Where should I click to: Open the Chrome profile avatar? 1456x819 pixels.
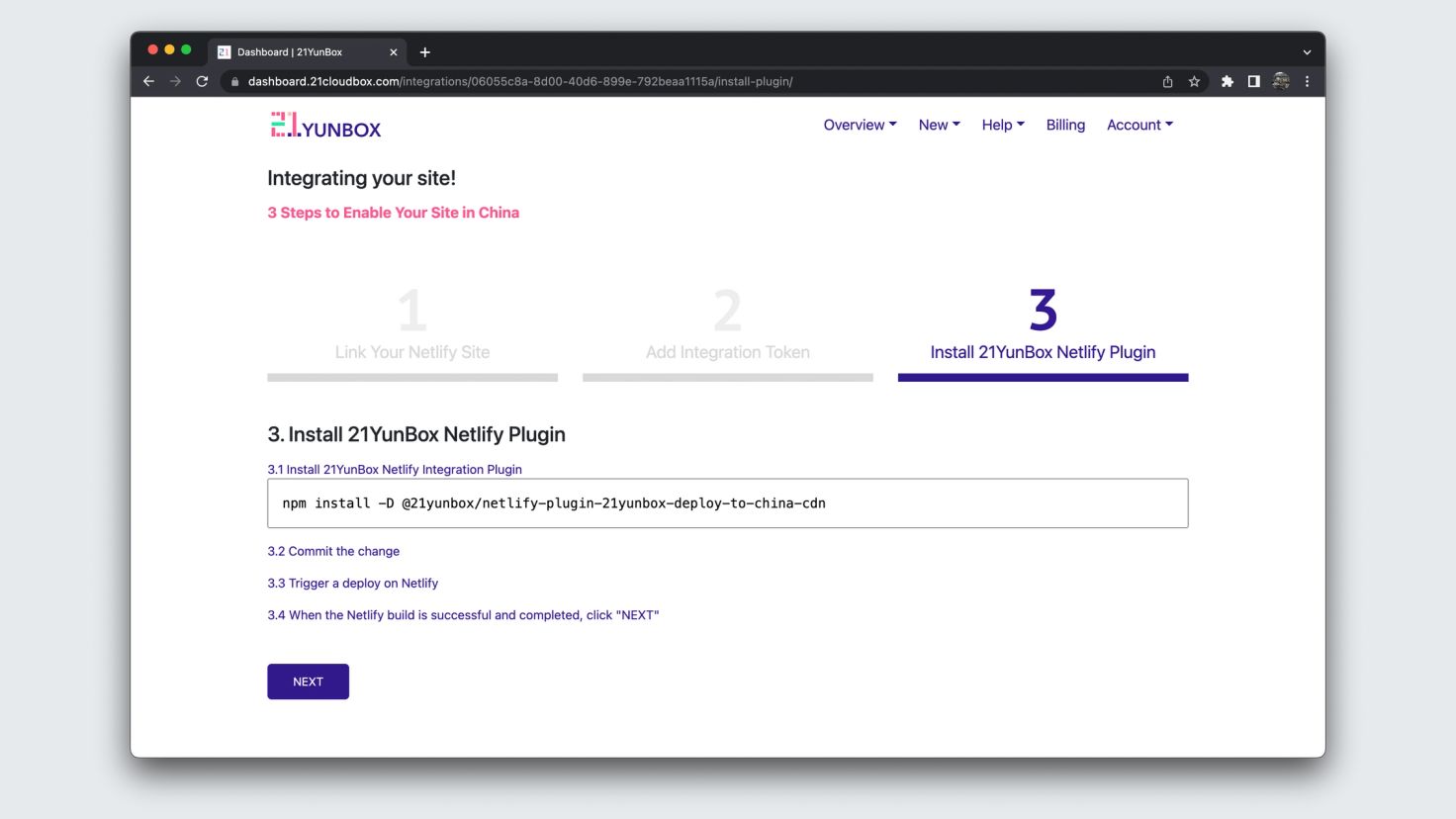click(x=1281, y=81)
